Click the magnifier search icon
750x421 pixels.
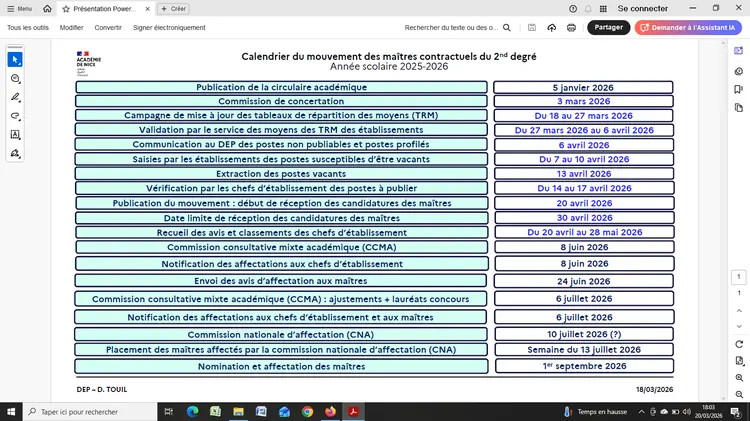[507, 28]
